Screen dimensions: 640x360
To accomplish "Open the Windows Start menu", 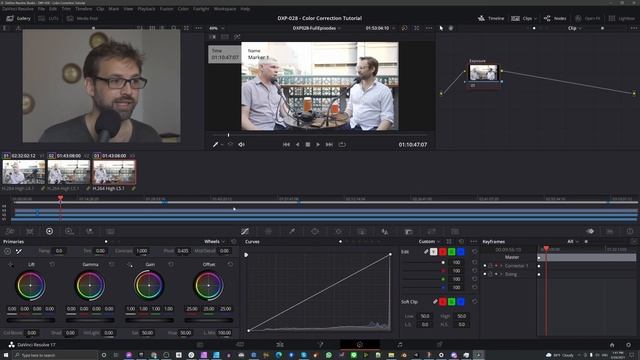I will 6,355.
